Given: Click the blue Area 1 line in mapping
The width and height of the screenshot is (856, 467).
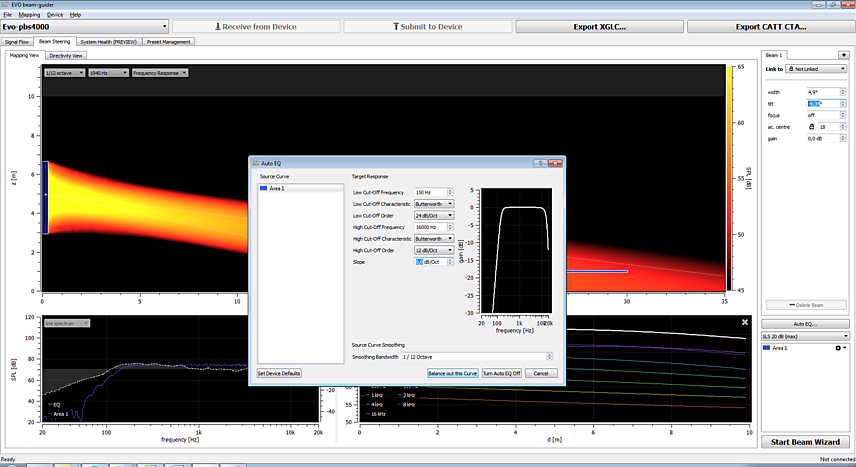Looking at the screenshot, I should (x=597, y=271).
